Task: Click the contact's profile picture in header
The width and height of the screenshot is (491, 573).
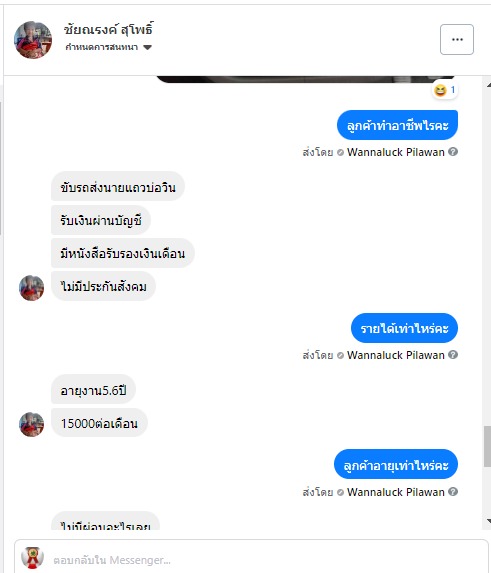Action: tap(33, 40)
